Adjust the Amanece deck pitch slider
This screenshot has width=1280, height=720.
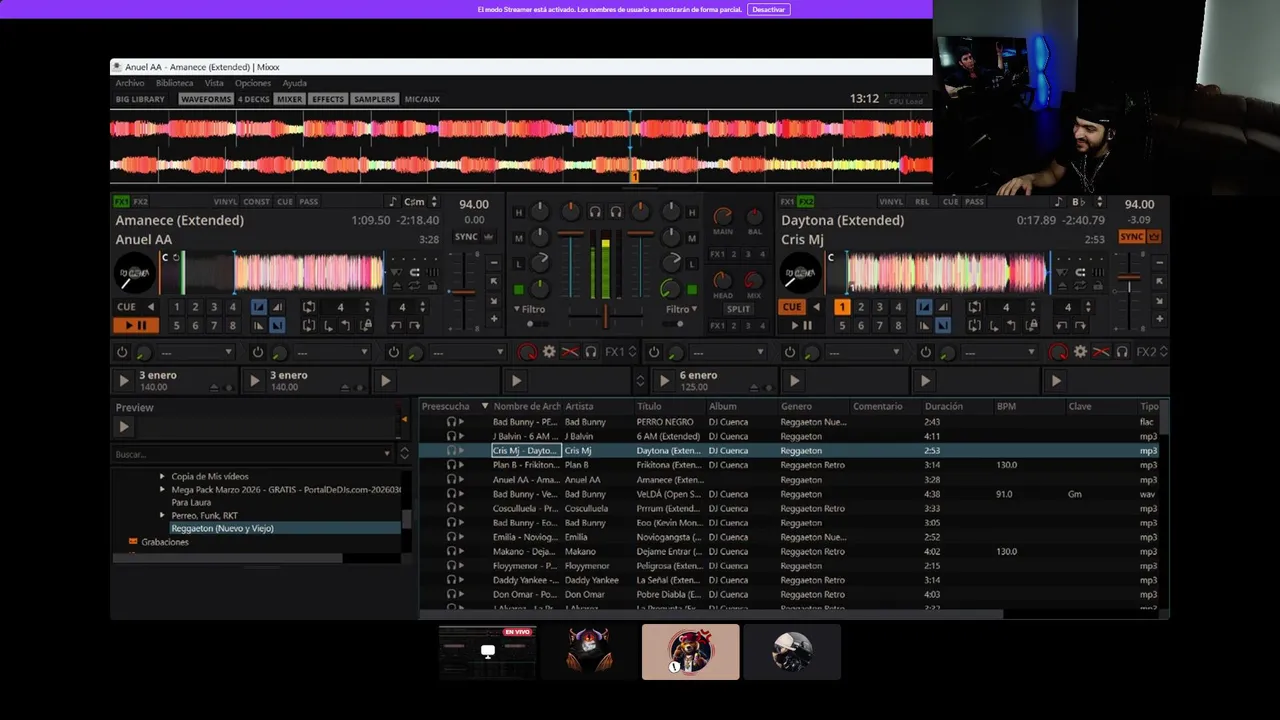pyautogui.click(x=462, y=292)
